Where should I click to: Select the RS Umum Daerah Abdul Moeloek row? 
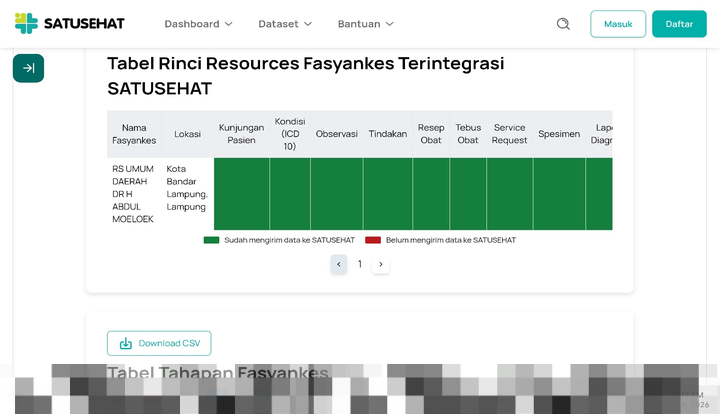(133, 194)
